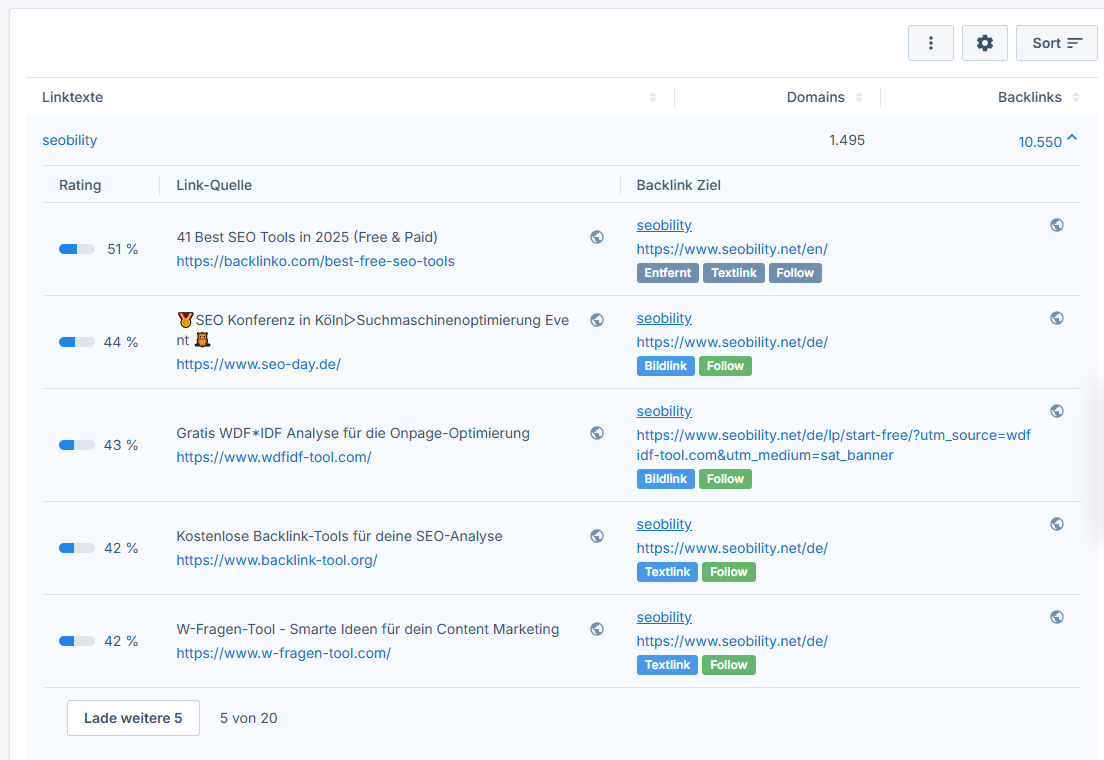Viewport: 1104px width, 760px height.
Task: Click the Rating column header
Action: [80, 185]
